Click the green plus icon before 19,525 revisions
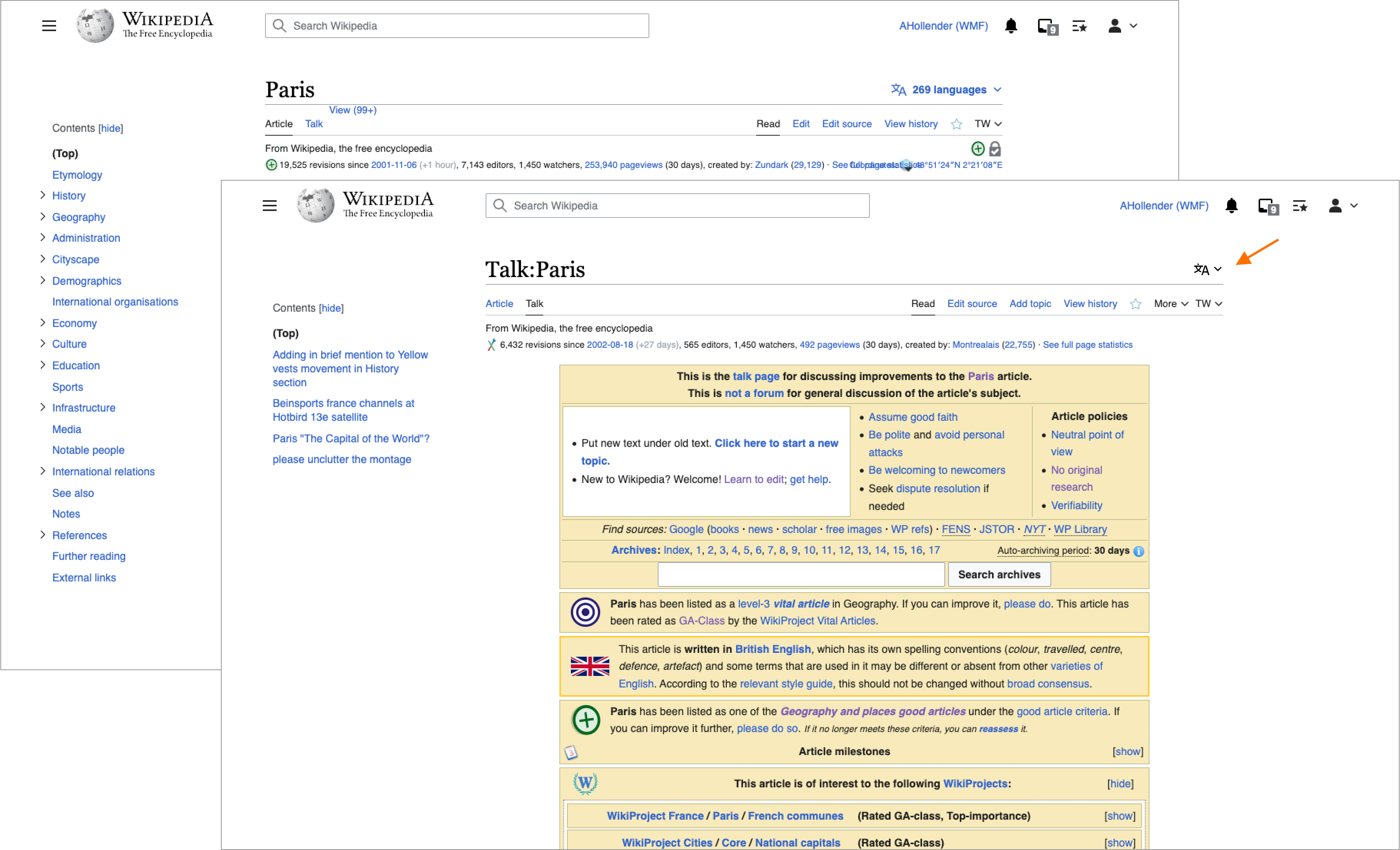The width and height of the screenshot is (1400, 850). point(271,165)
